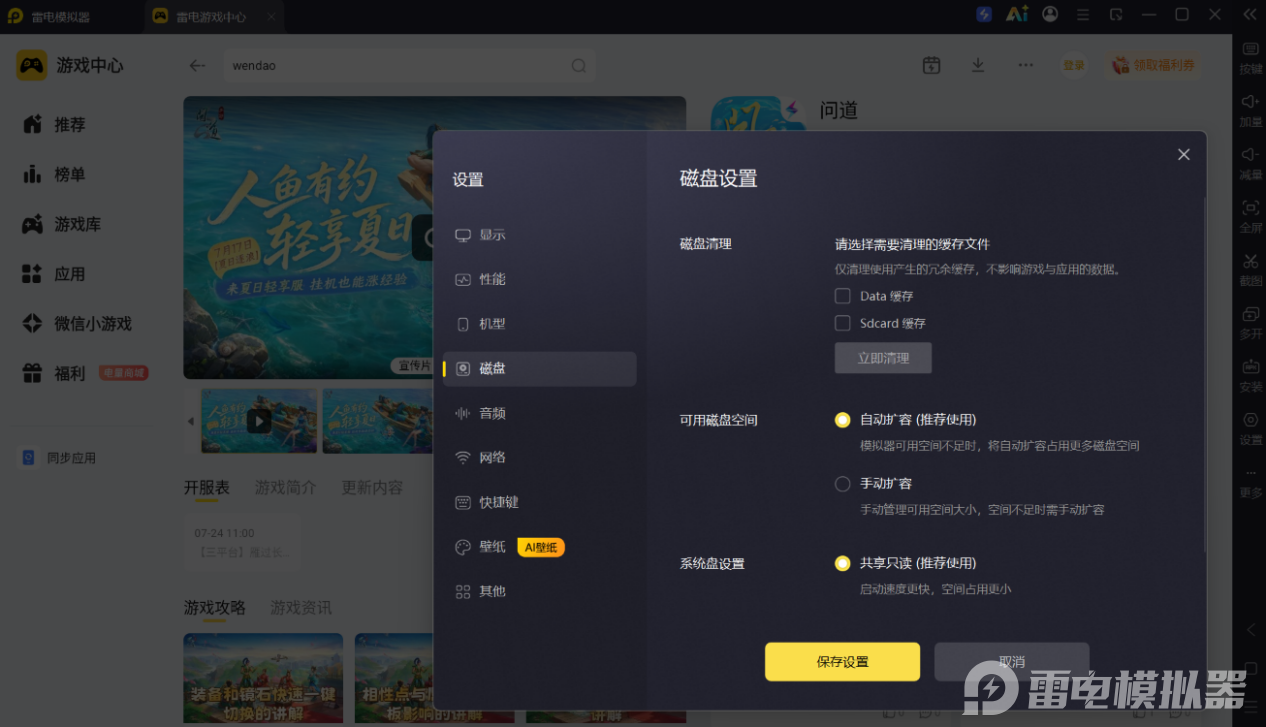Open Shortcuts (快捷键) settings category
This screenshot has height=727, width=1266.
coord(539,502)
